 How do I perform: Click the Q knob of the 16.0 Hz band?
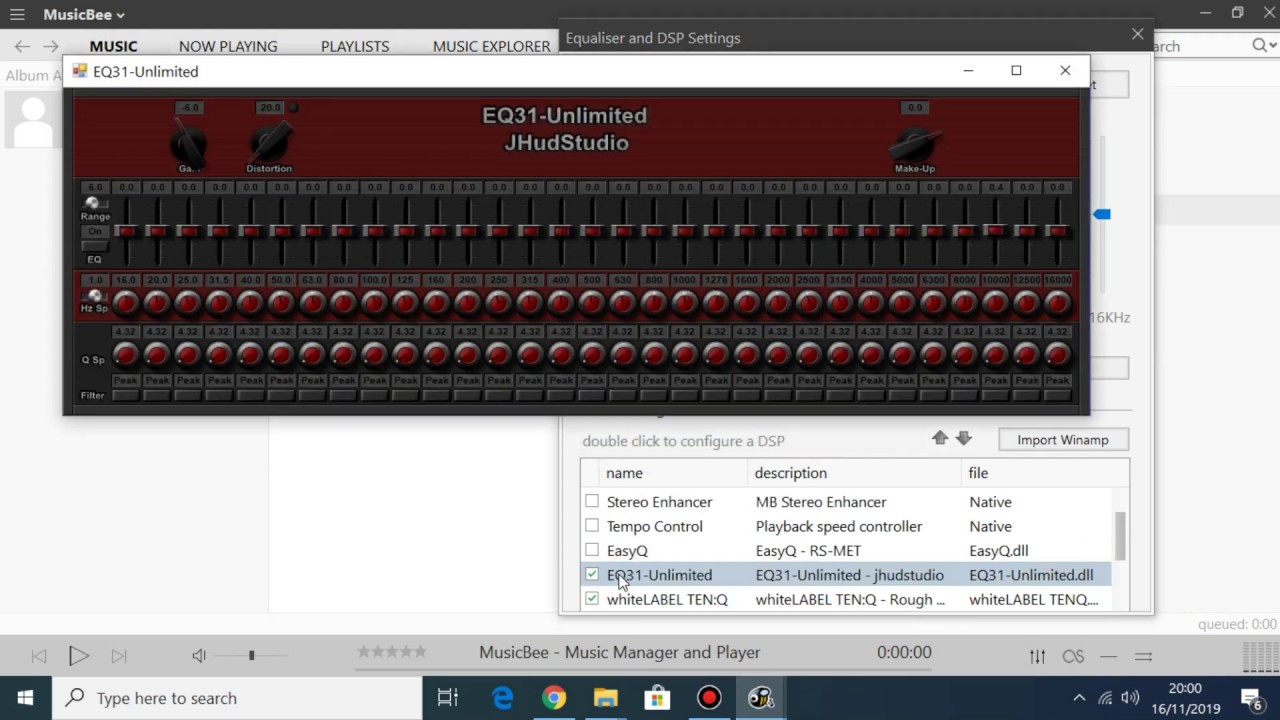click(x=125, y=355)
